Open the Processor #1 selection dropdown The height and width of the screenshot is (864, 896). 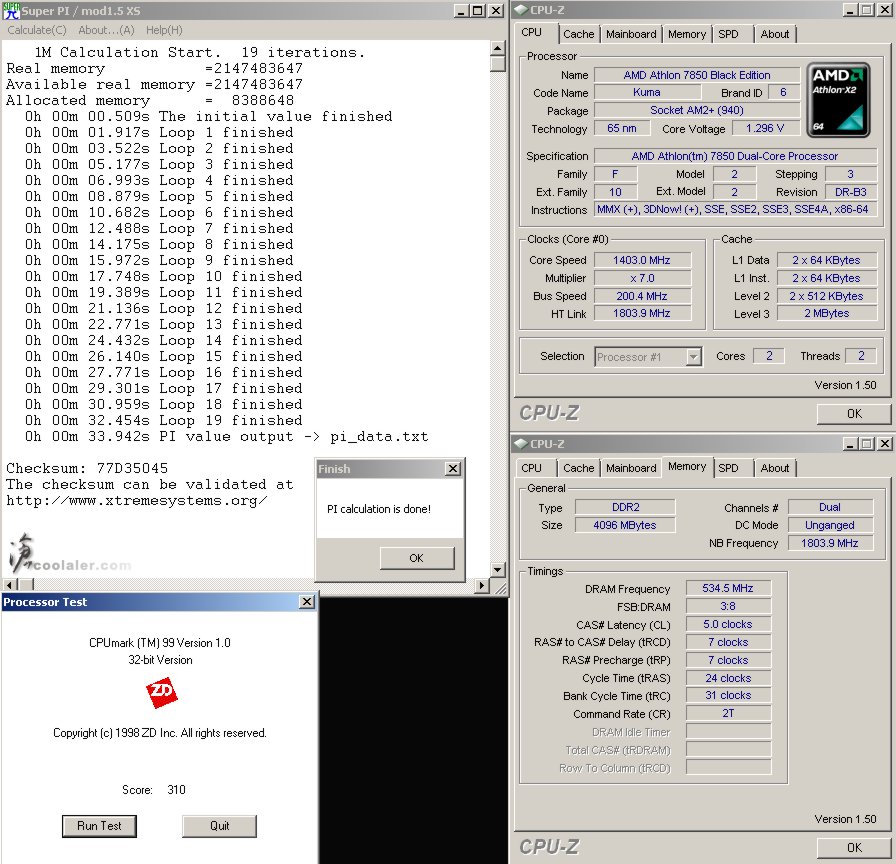[693, 357]
